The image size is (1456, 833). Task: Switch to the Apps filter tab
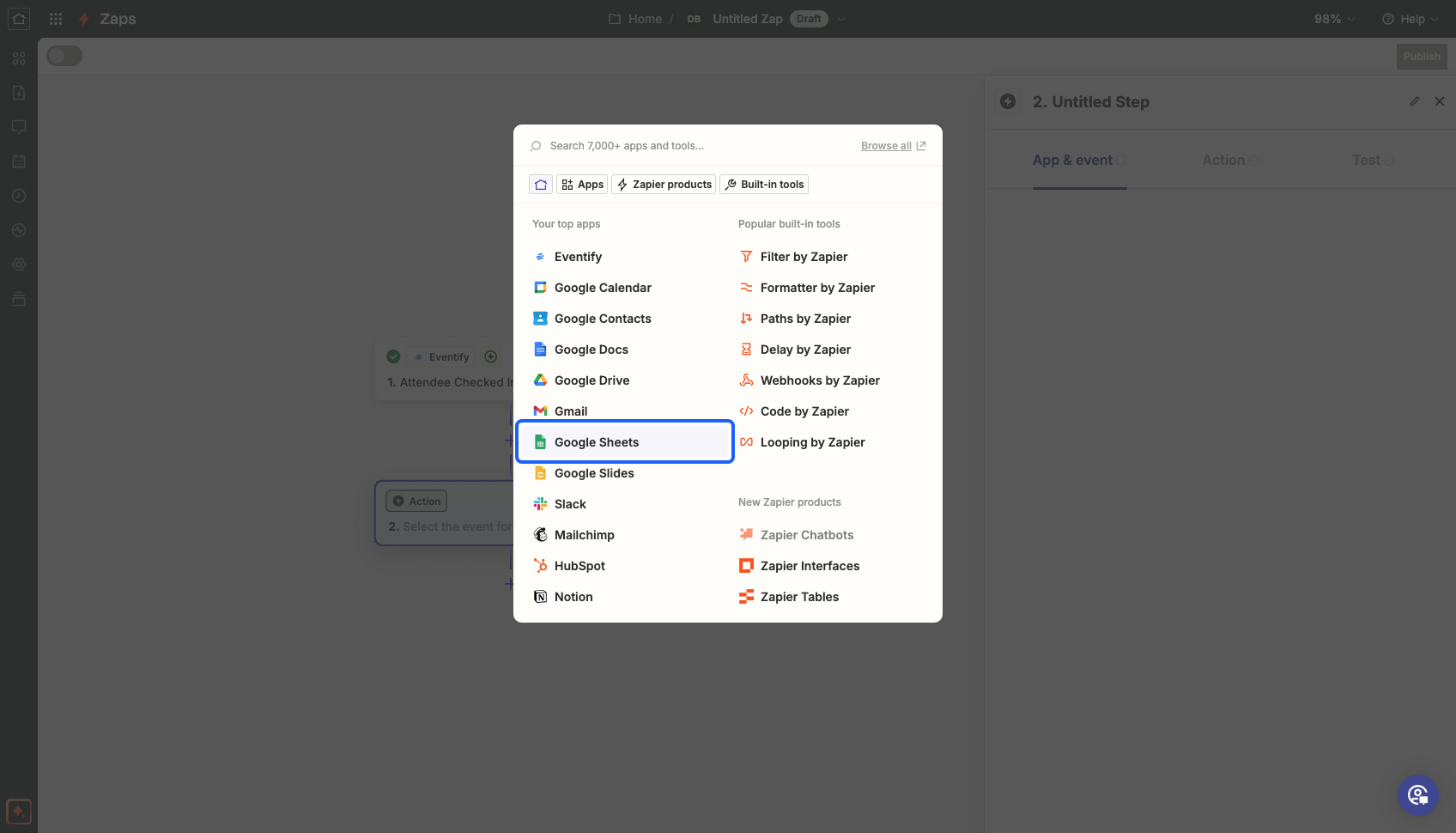pyautogui.click(x=583, y=185)
